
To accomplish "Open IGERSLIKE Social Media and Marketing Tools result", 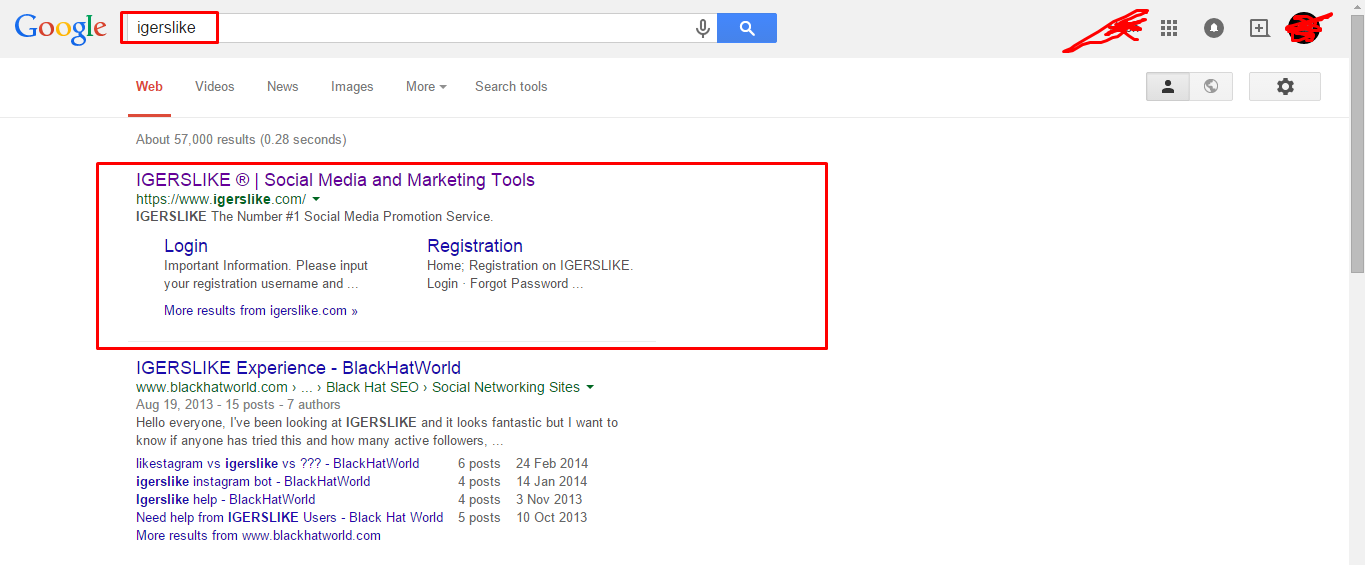I will 335,180.
